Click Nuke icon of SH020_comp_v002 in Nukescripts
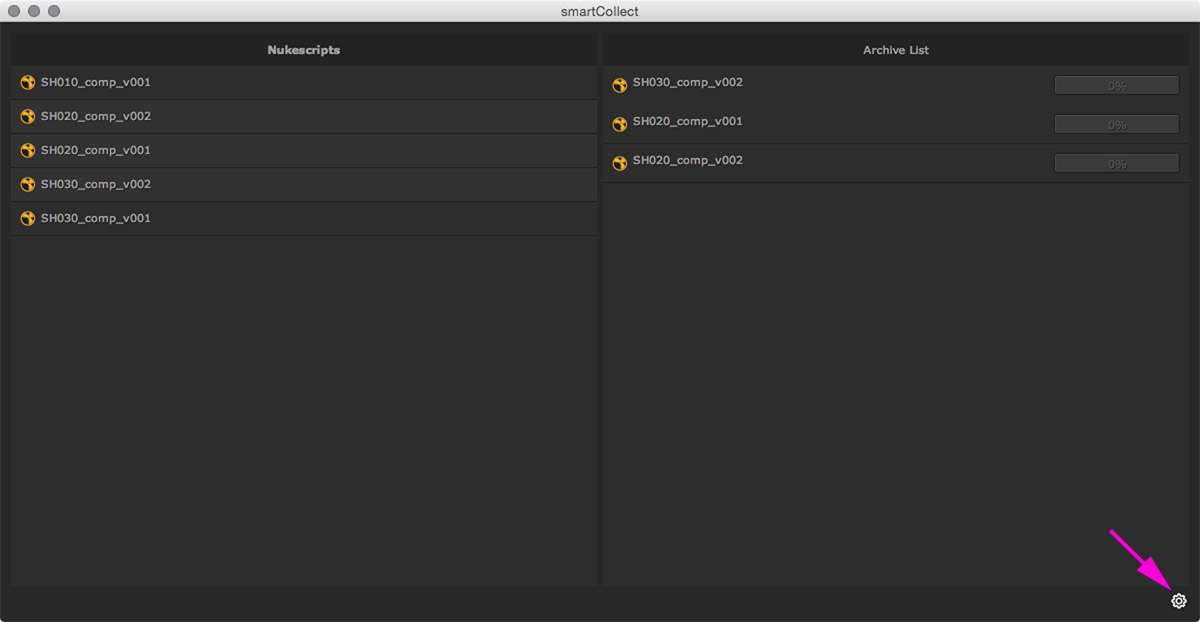 (x=28, y=117)
